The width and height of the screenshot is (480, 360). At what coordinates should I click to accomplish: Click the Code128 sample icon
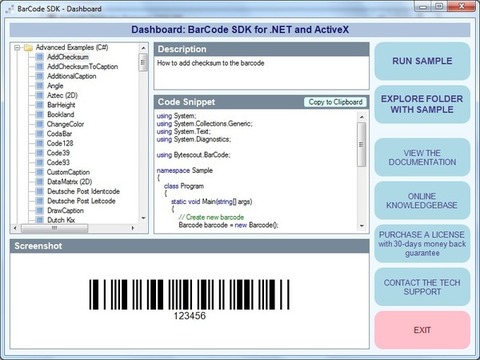(x=40, y=143)
